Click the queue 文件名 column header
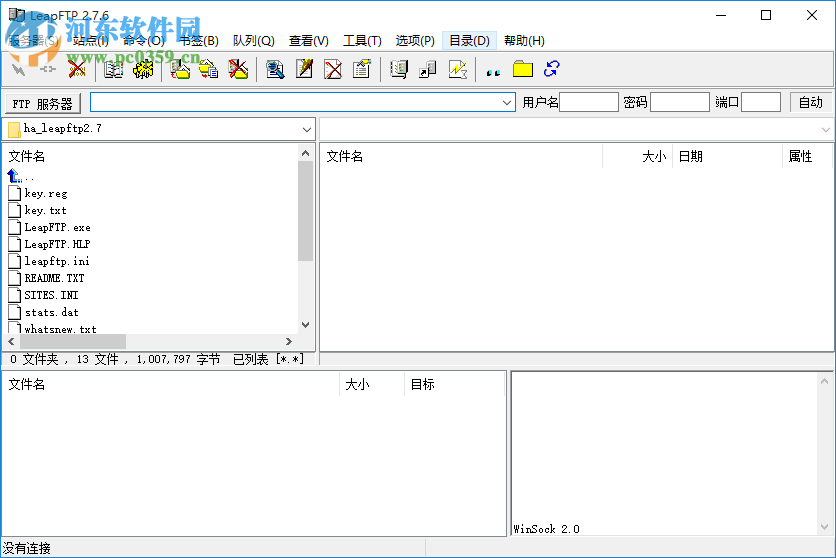 pos(171,384)
